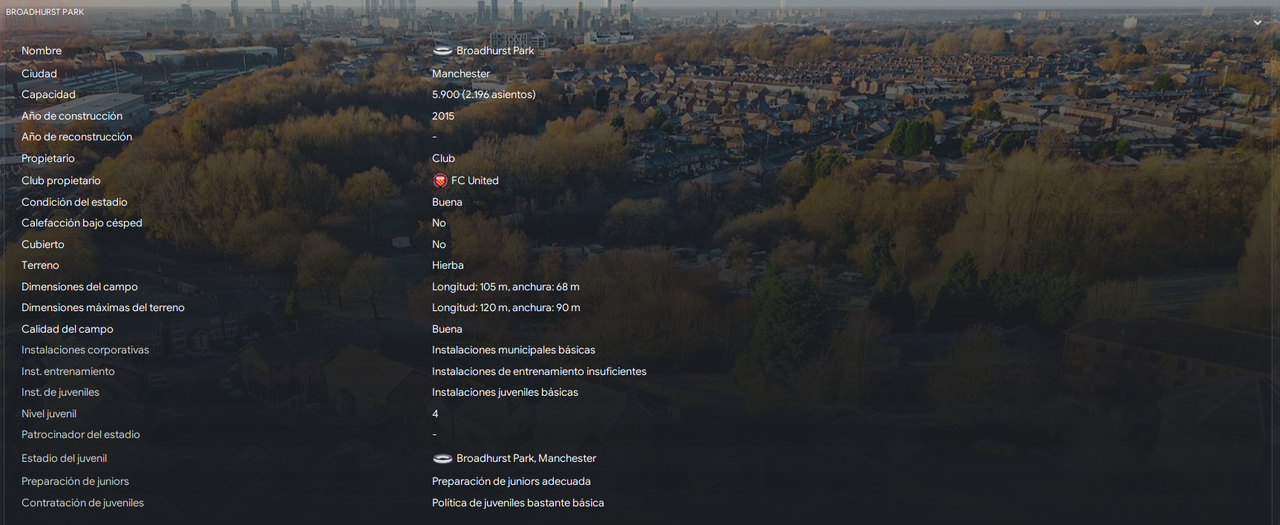Click Calidad del campo value Buena
The width and height of the screenshot is (1280, 525).
click(x=447, y=329)
